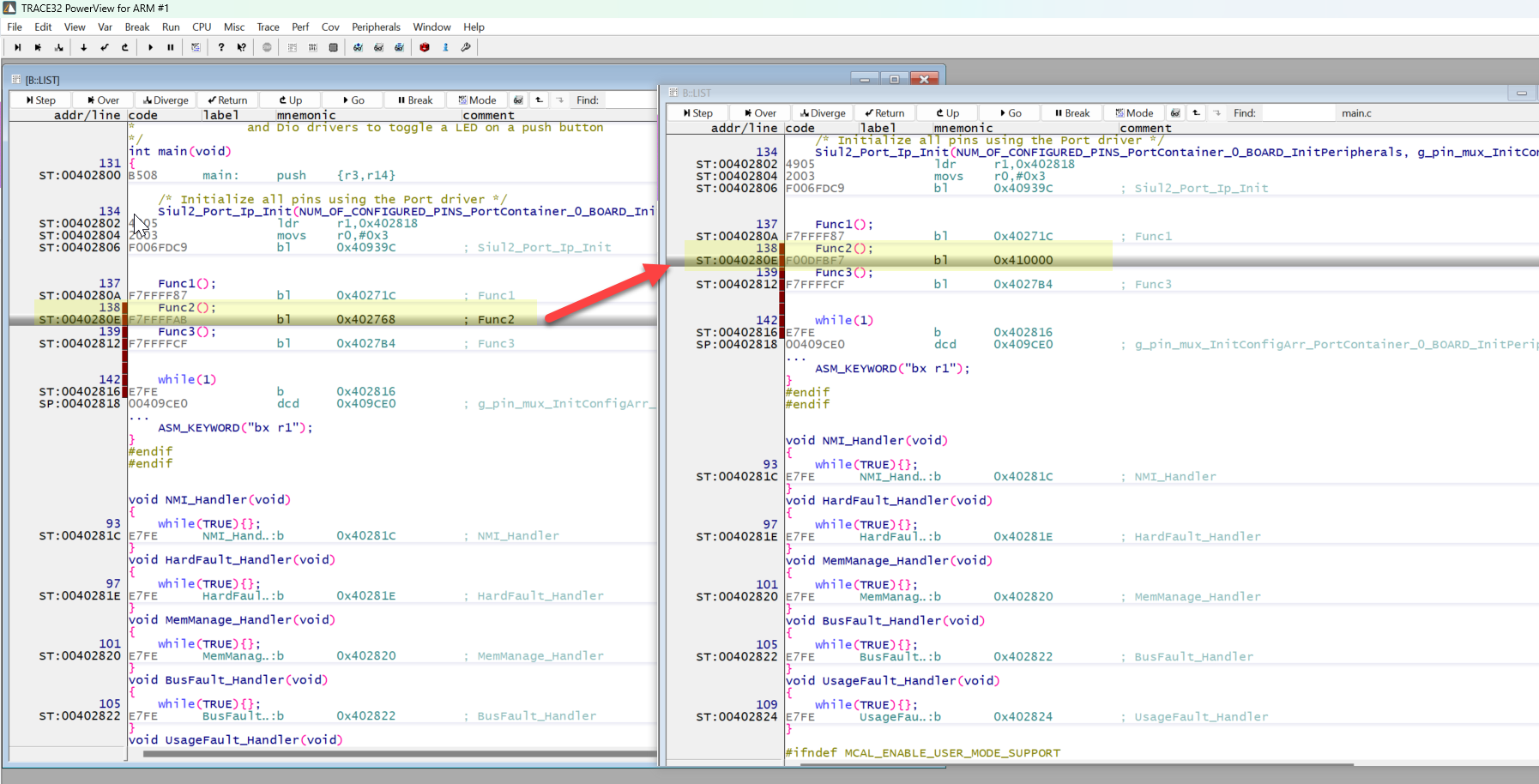The image size is (1539, 784).
Task: Open the CPU menu
Action: point(202,27)
